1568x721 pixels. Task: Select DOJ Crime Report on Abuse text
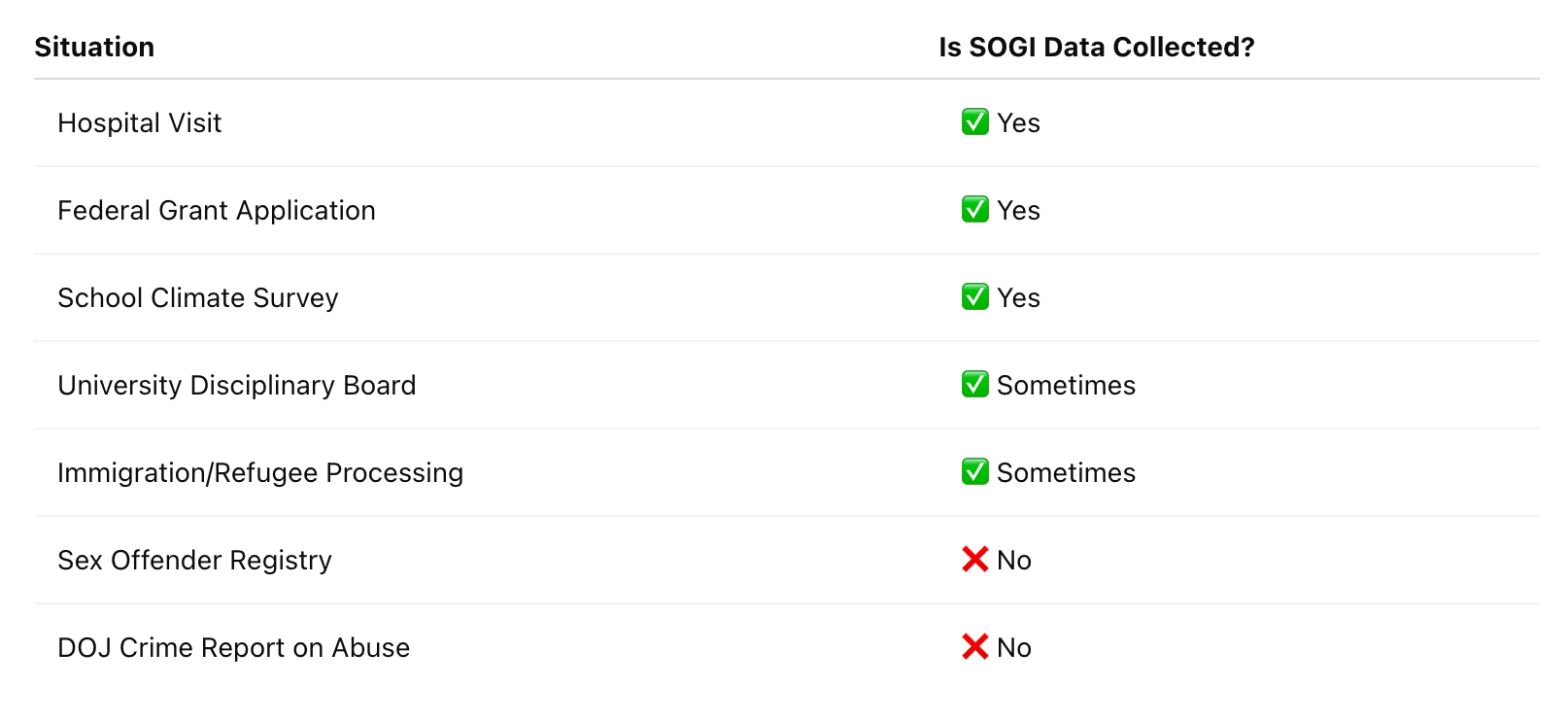point(234,648)
